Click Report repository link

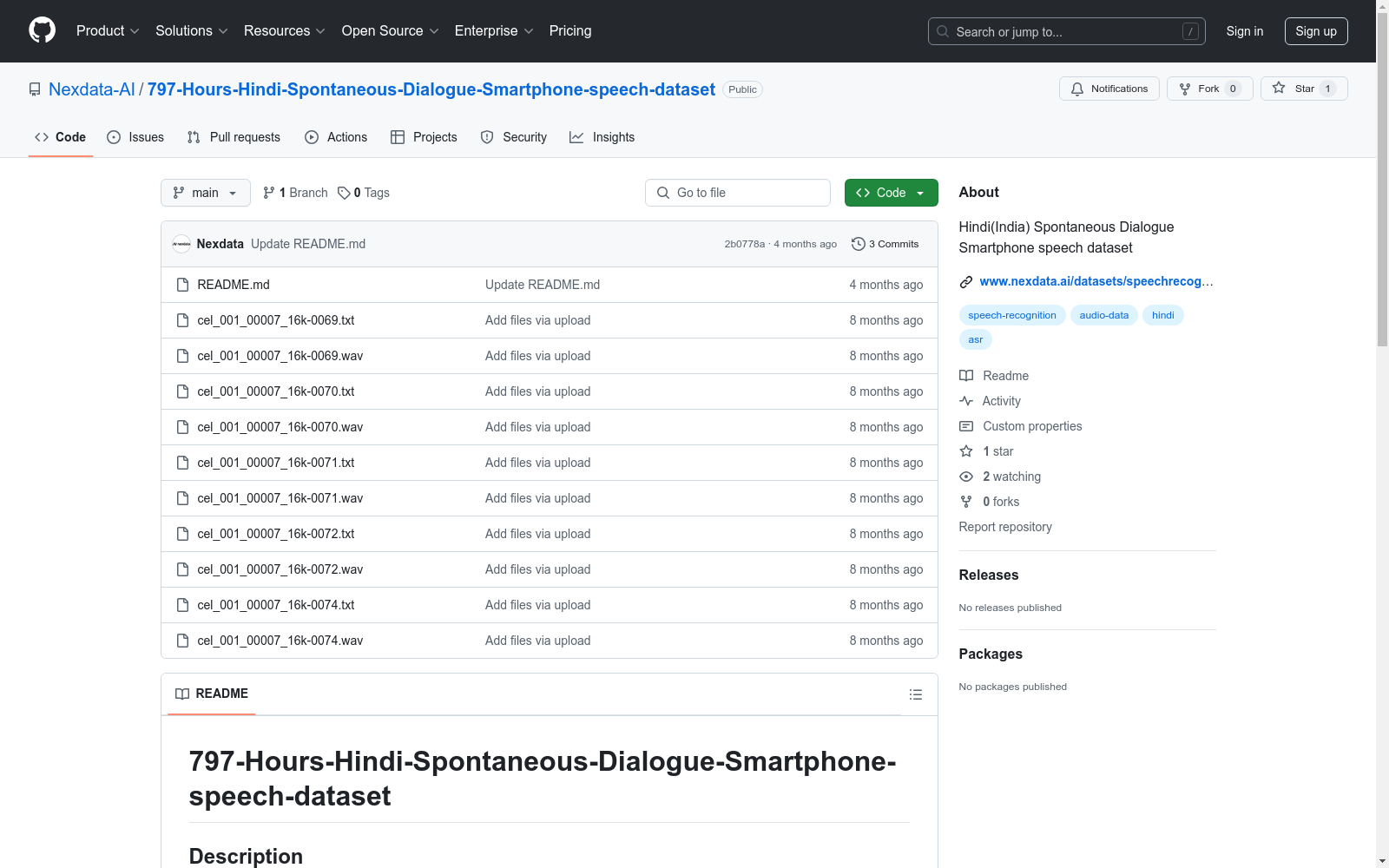click(x=1005, y=527)
